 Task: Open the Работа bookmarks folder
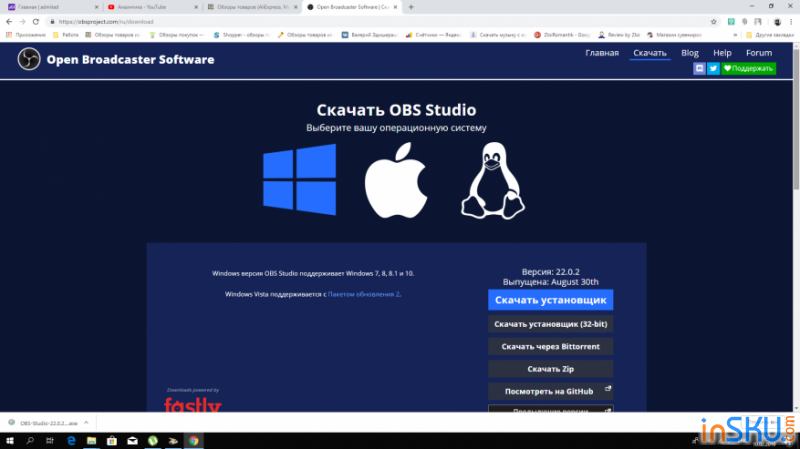pyautogui.click(x=66, y=35)
